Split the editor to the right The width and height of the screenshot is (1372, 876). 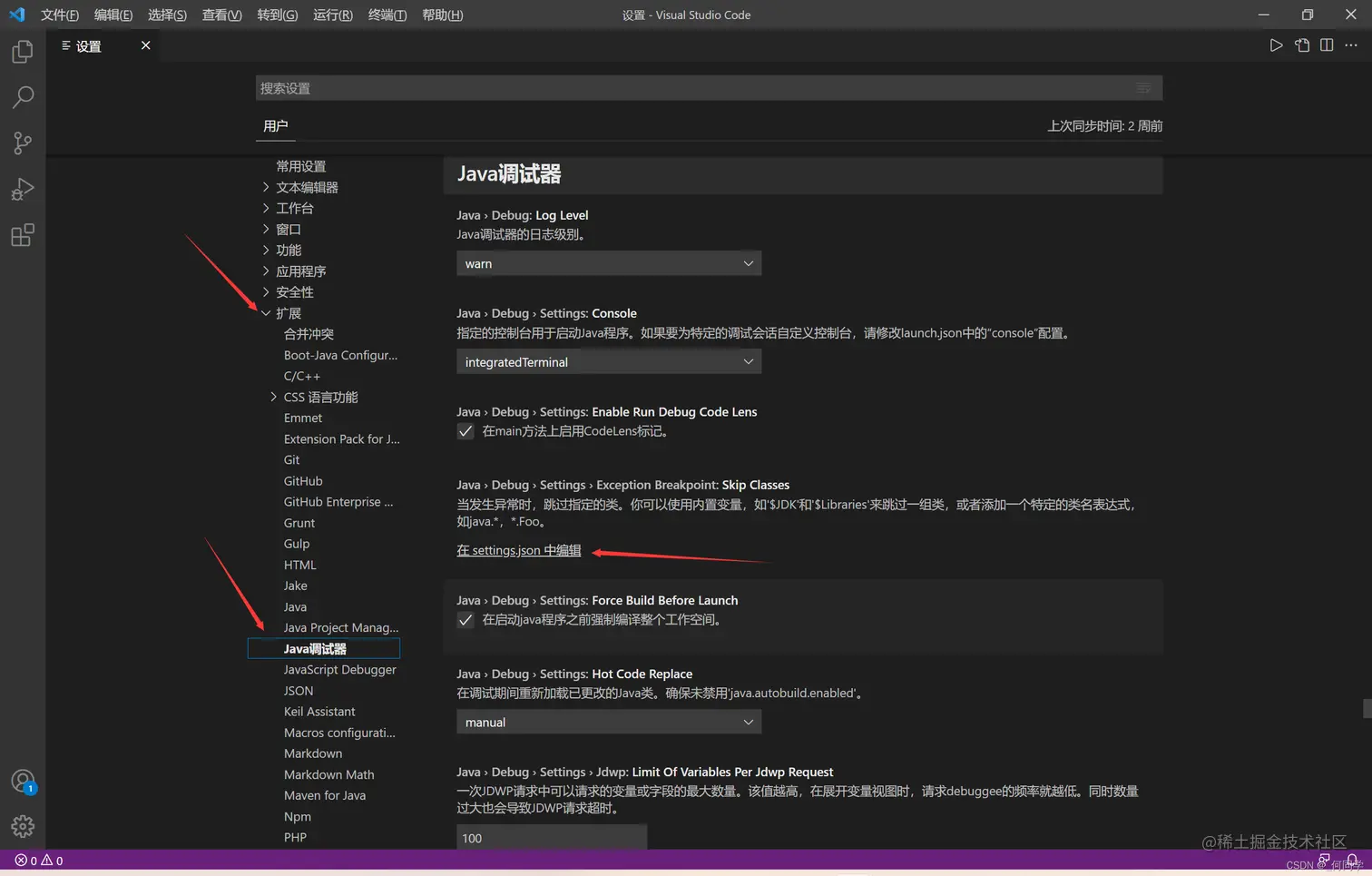point(1327,45)
